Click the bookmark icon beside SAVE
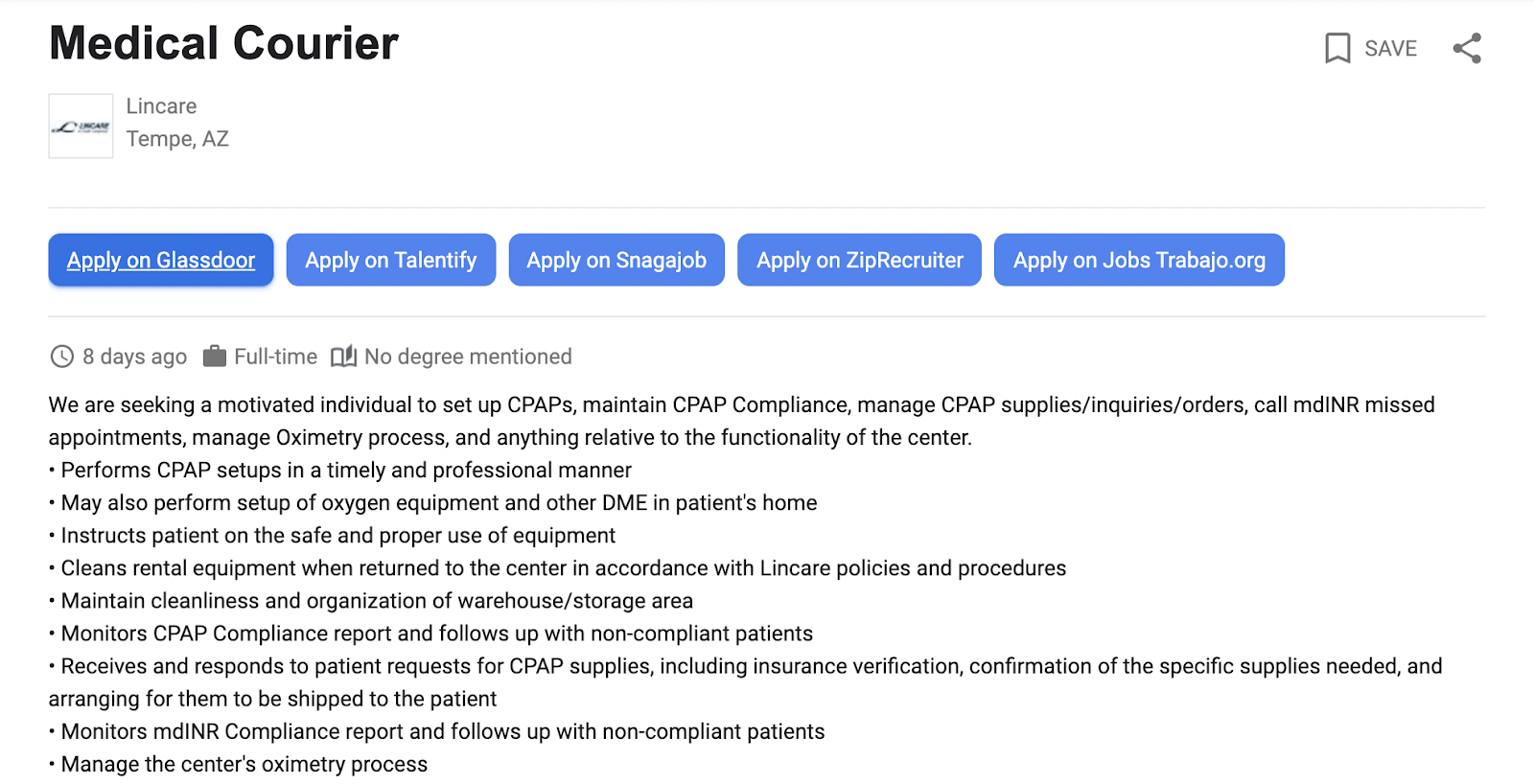 click(1337, 48)
